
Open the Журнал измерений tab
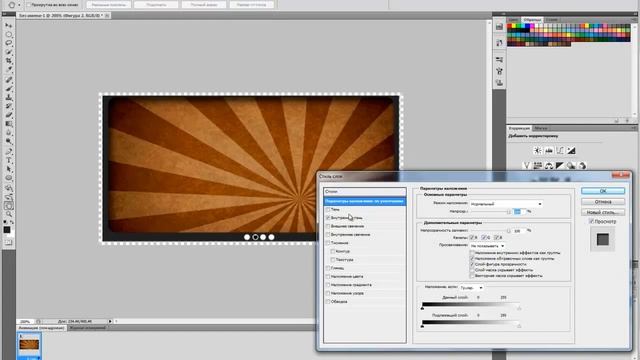(x=87, y=328)
